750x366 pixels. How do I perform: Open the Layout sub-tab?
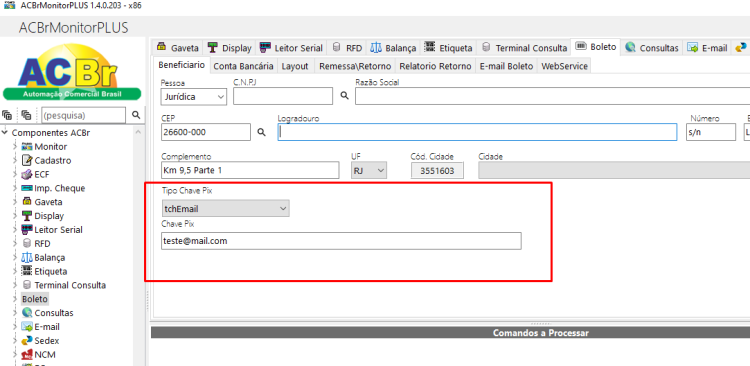tap(295, 66)
